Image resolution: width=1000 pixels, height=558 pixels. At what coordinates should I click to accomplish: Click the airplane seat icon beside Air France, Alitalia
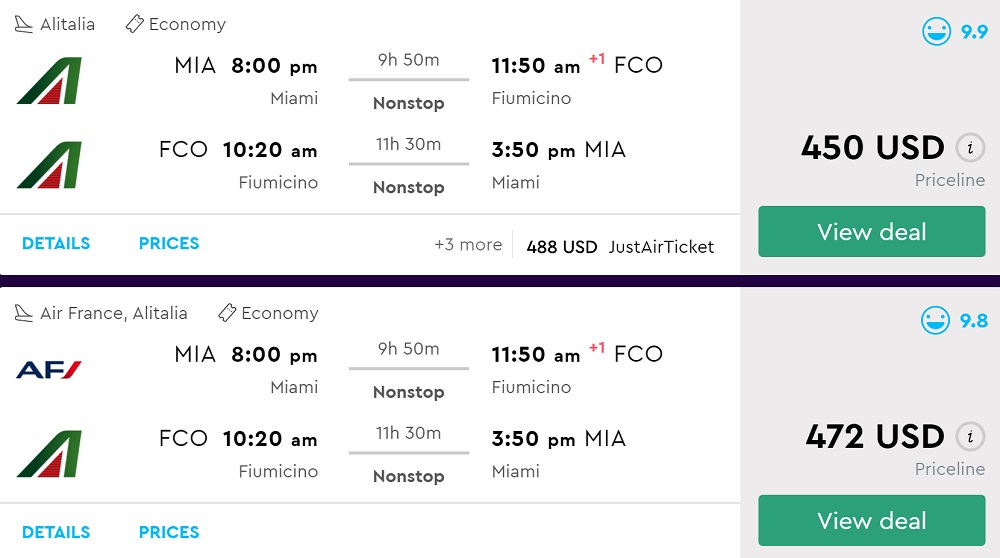coord(24,313)
